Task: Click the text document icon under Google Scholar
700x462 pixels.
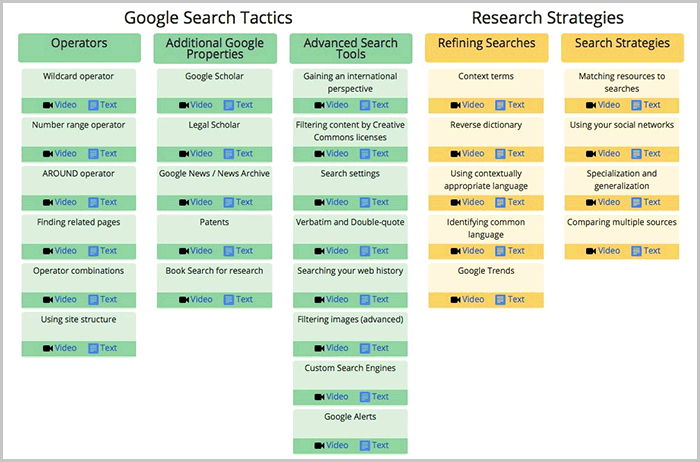Action: (x=229, y=105)
